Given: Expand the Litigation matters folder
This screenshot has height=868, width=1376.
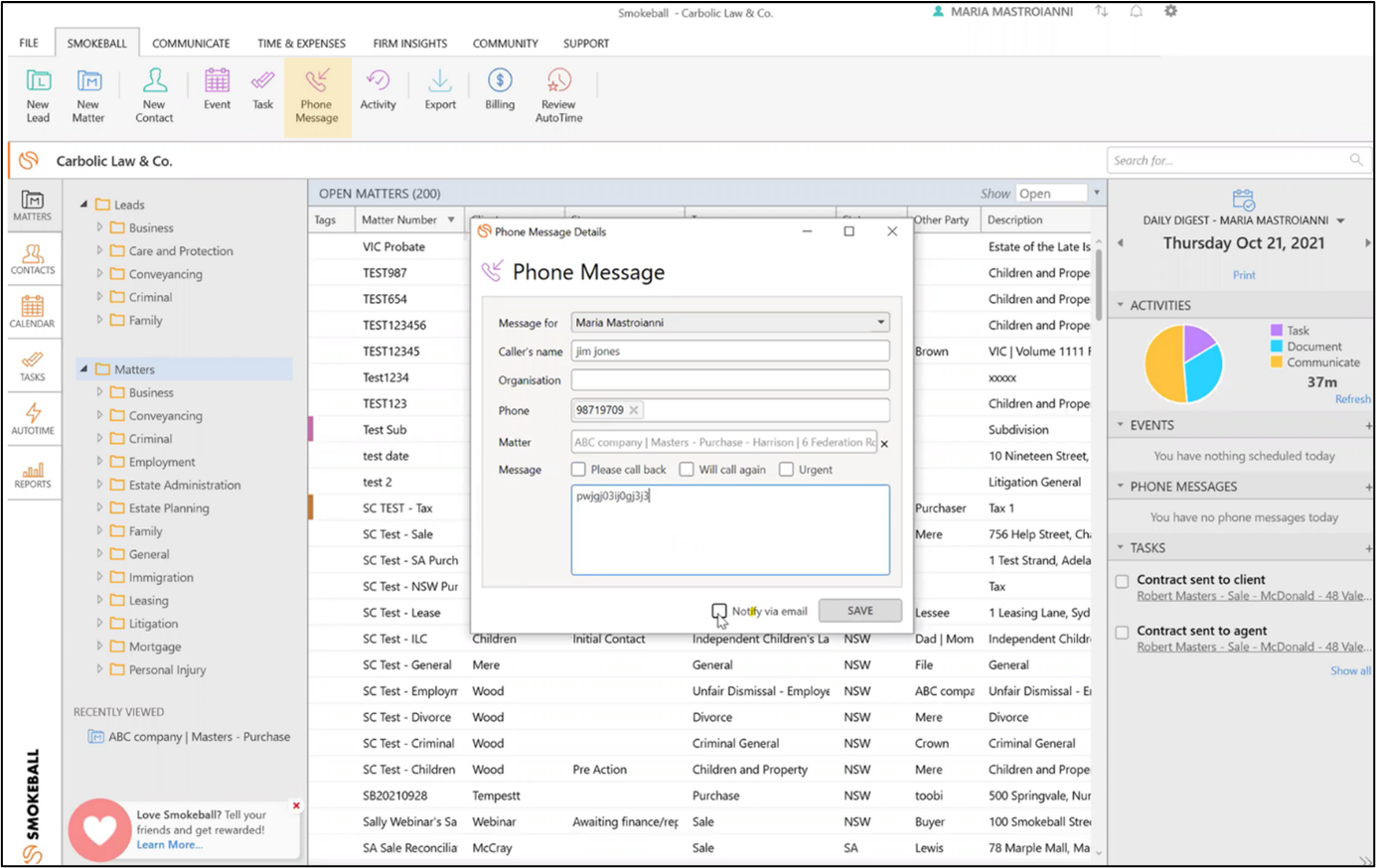Looking at the screenshot, I should [99, 623].
